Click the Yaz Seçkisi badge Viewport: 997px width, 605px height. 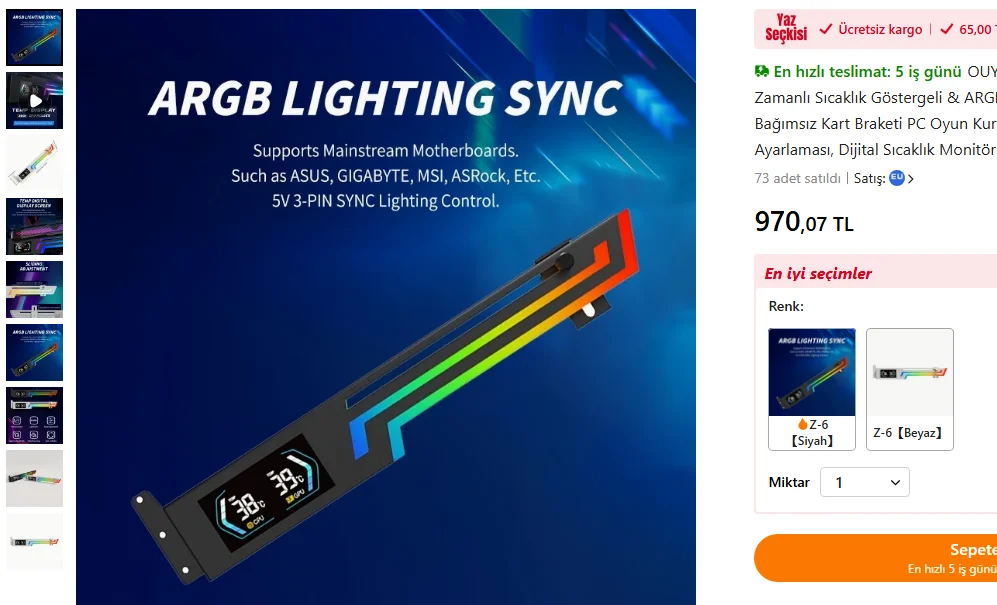(786, 28)
